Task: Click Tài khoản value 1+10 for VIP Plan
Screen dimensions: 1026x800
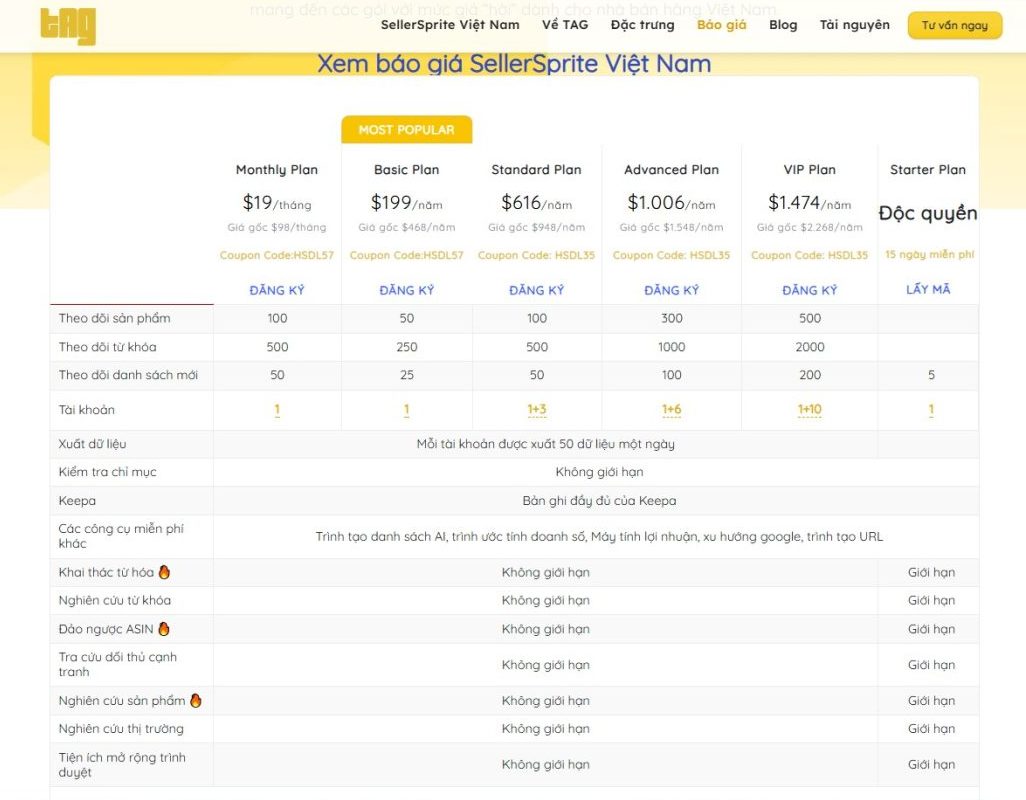Action: (809, 409)
